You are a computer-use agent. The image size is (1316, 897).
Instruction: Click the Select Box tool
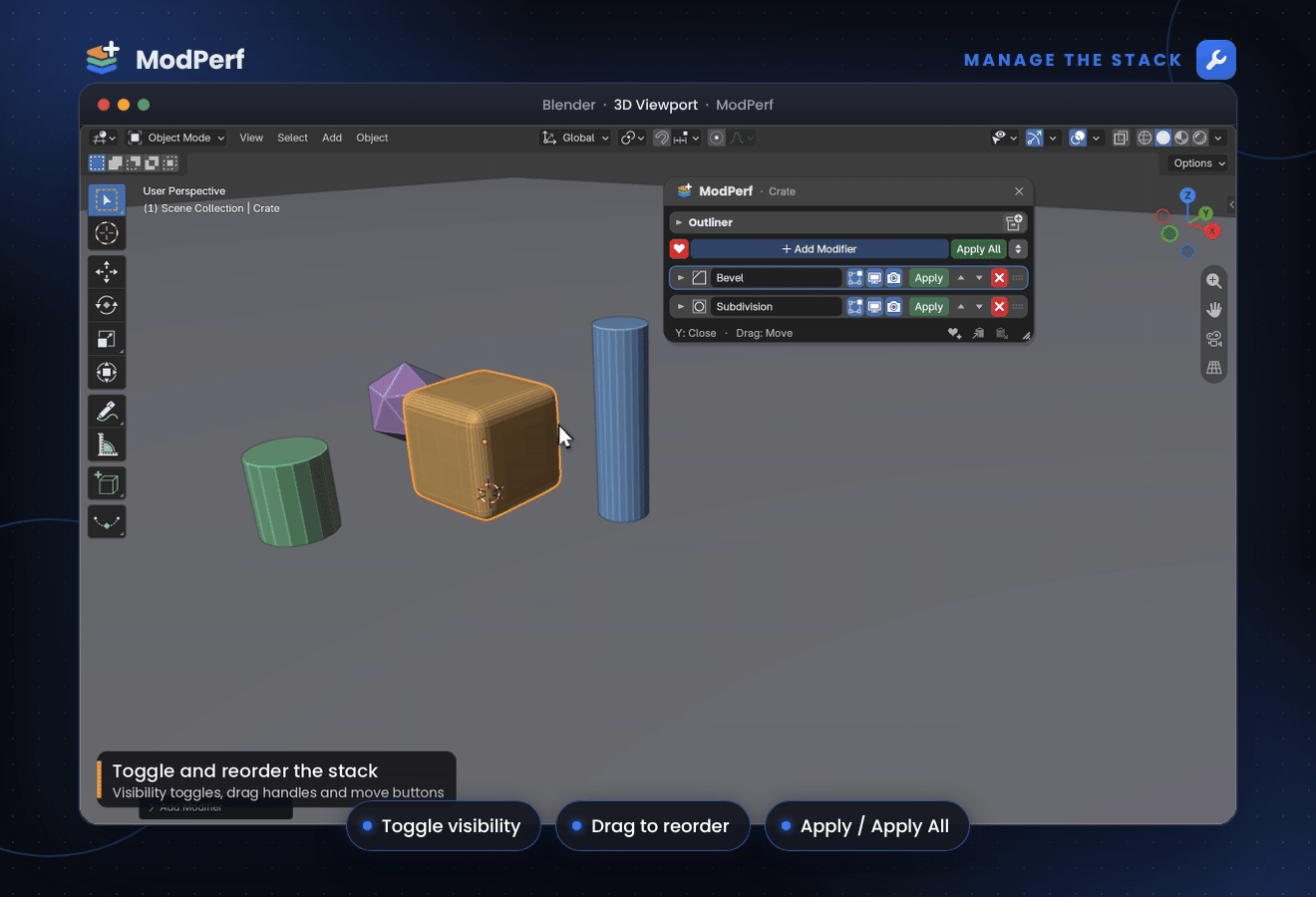(107, 199)
